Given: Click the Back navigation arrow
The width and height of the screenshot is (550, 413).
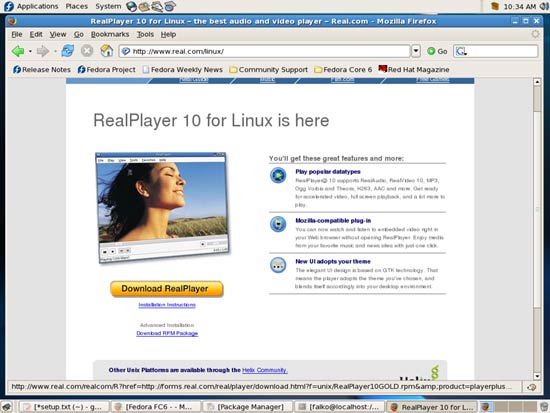Looking at the screenshot, I should pos(18,51).
